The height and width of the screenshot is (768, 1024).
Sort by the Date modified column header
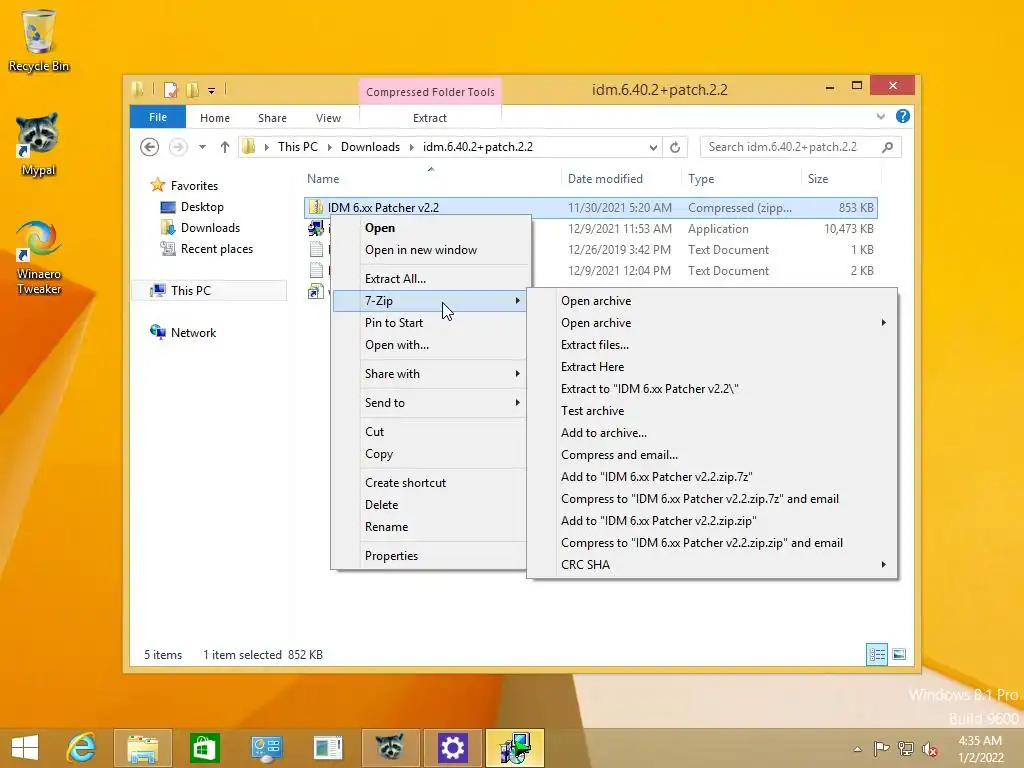coord(605,178)
